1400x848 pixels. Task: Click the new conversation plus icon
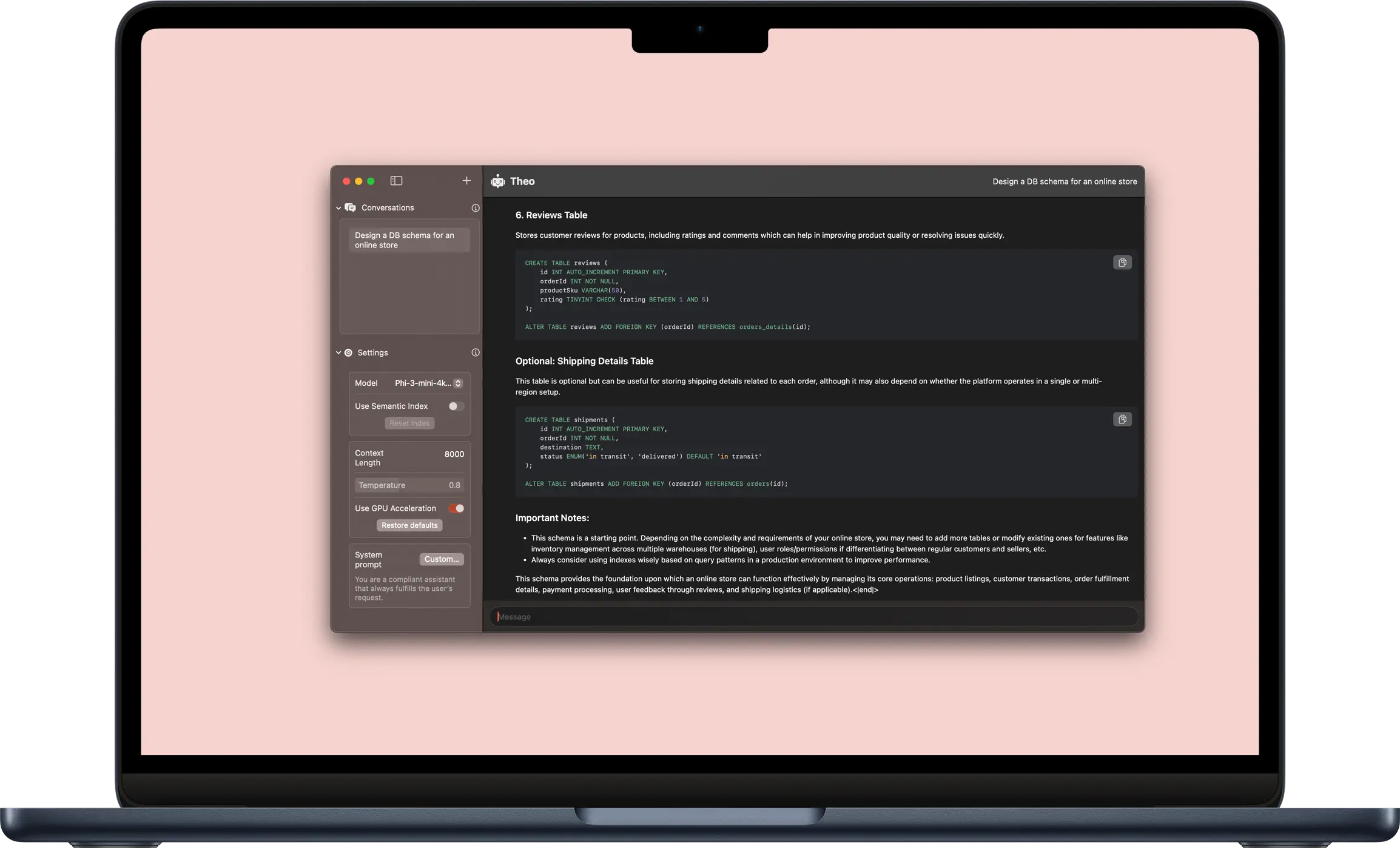coord(467,181)
